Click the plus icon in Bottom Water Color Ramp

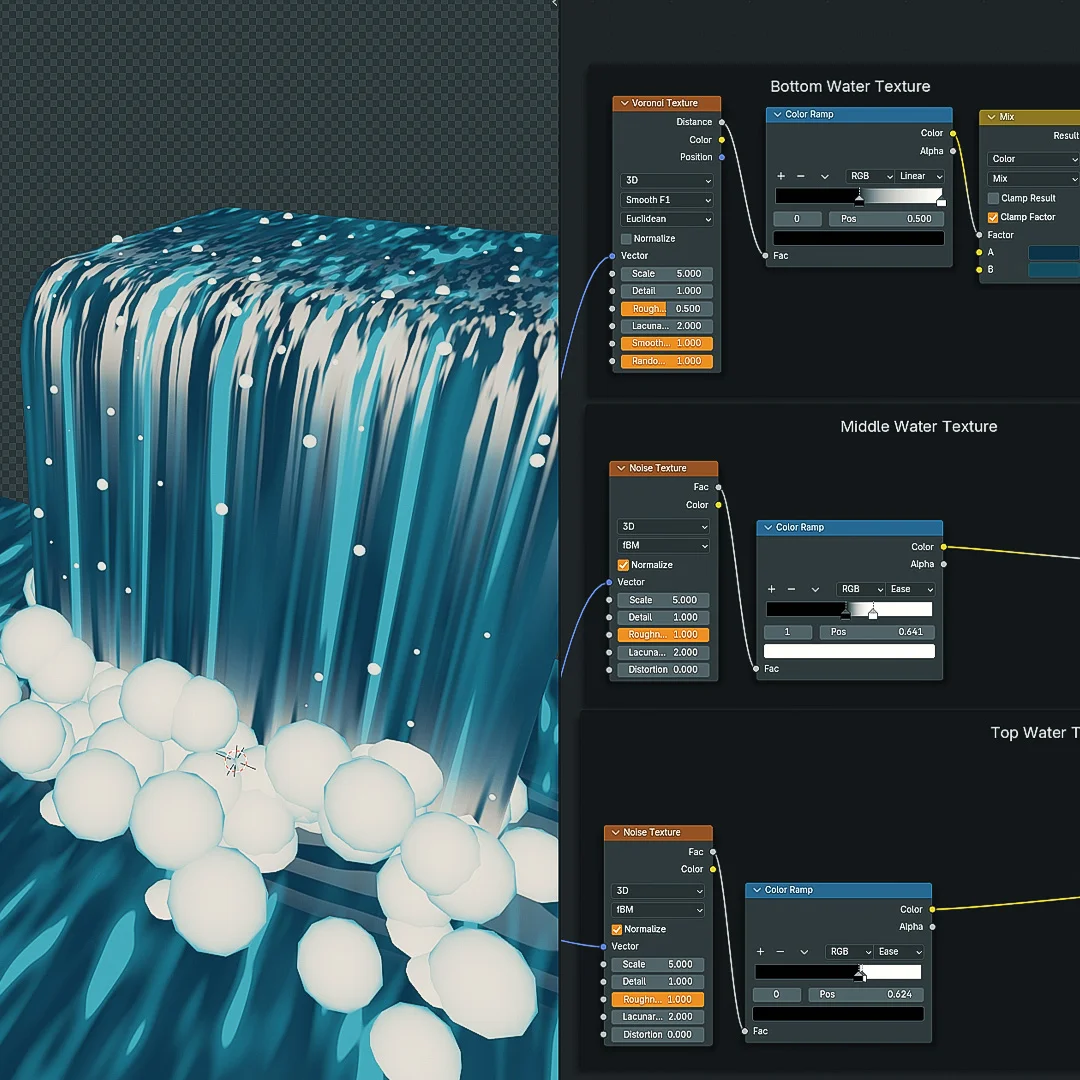781,176
